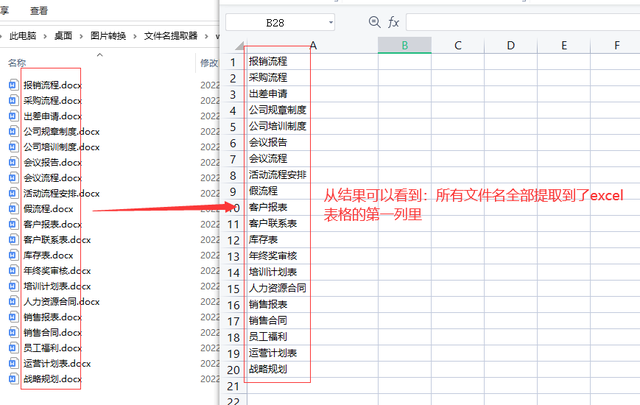
Task: Click the magnifier zoom icon beside fx
Action: [x=375, y=21]
